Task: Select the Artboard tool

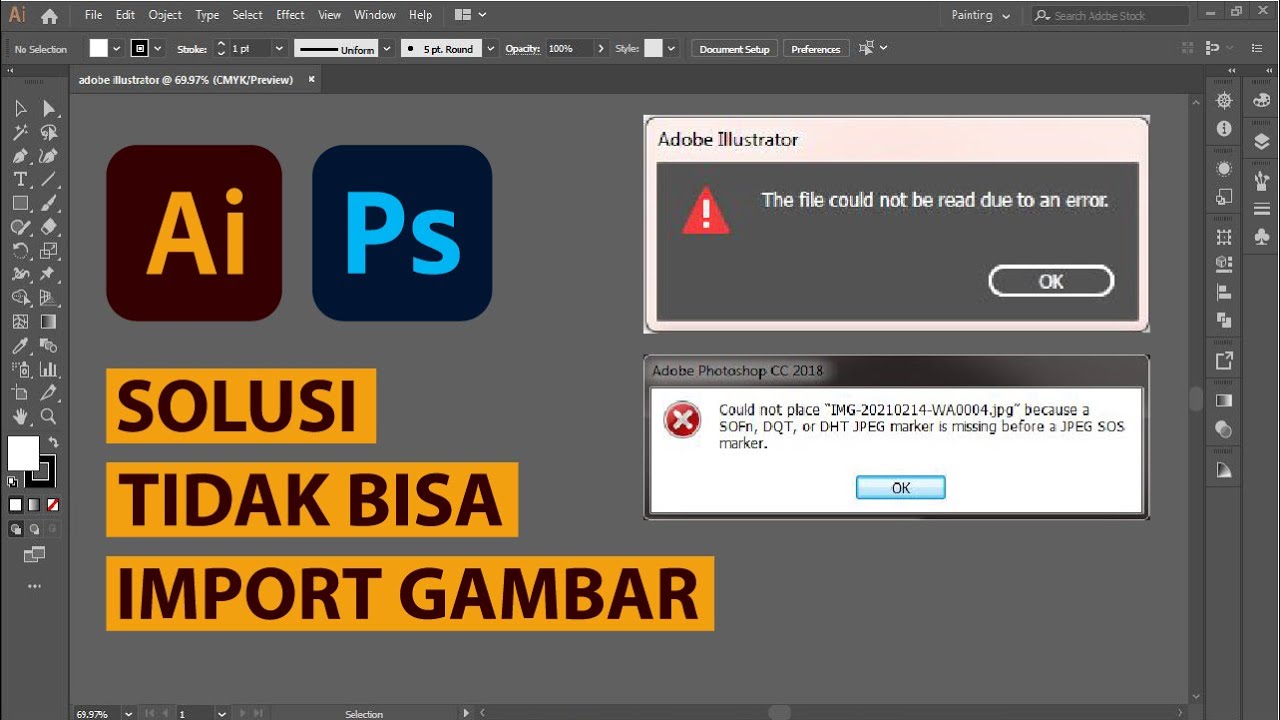Action: click(20, 393)
